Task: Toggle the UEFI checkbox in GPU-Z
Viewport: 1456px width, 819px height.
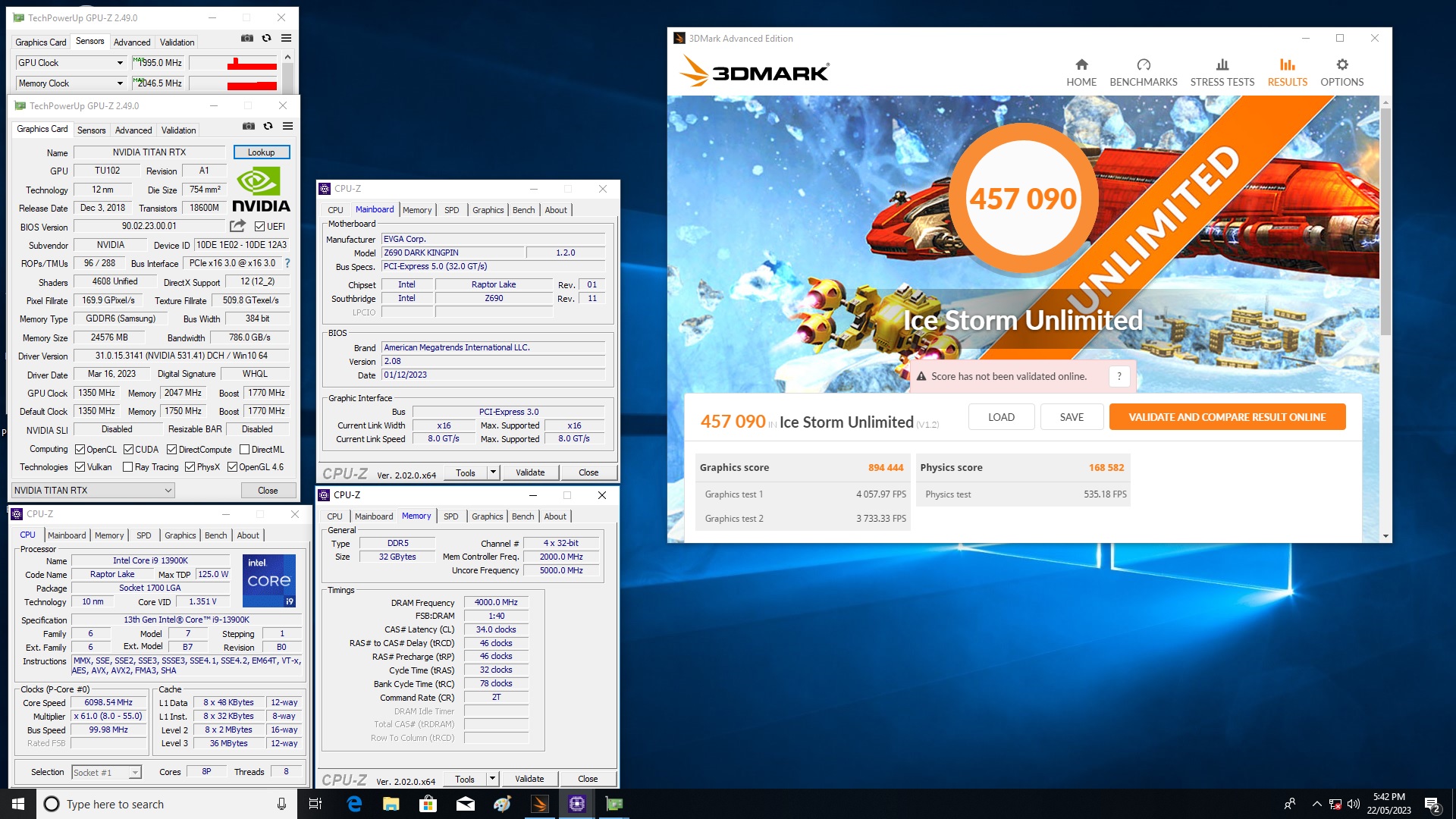Action: (259, 227)
